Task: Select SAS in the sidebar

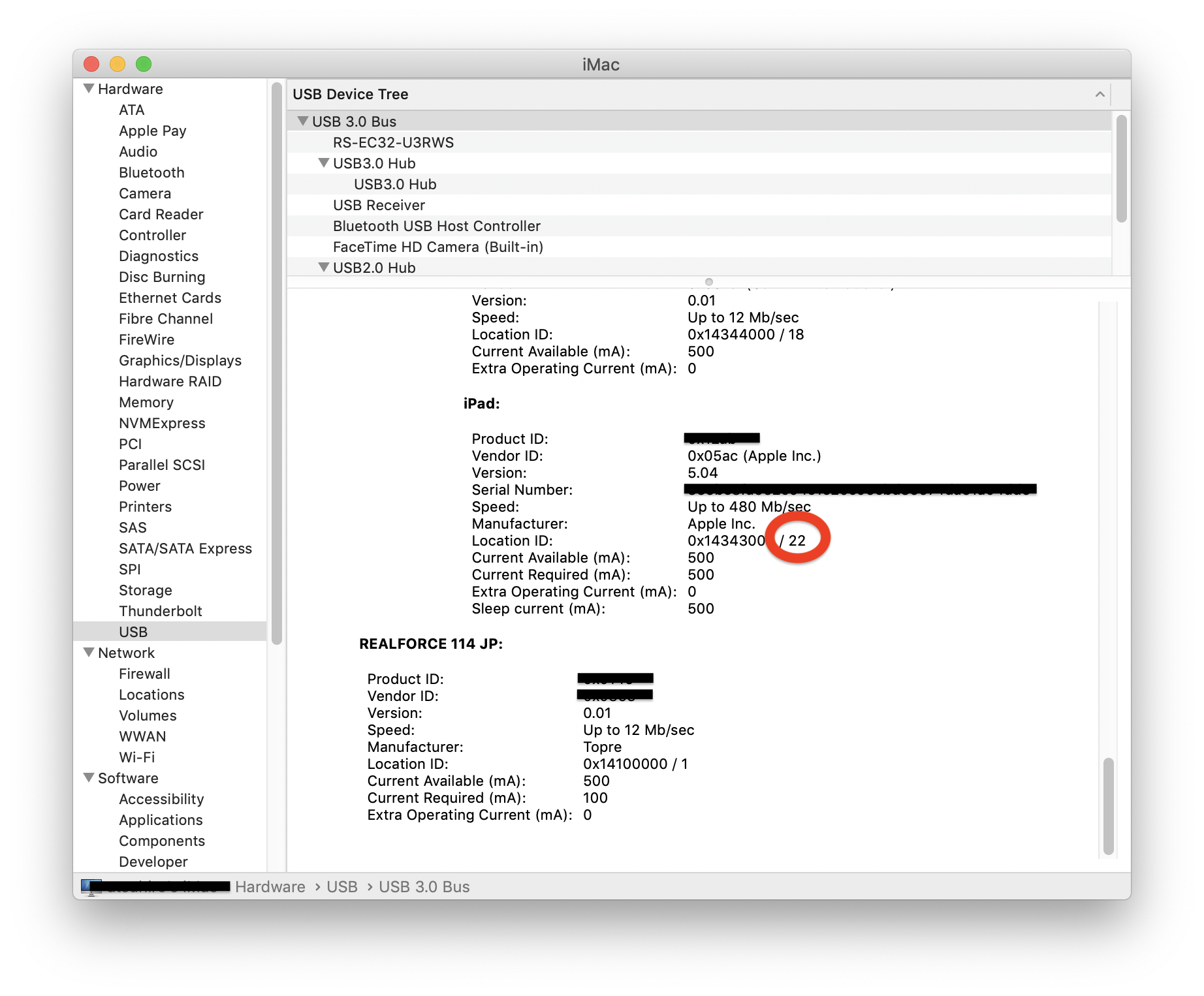Action: 133,527
